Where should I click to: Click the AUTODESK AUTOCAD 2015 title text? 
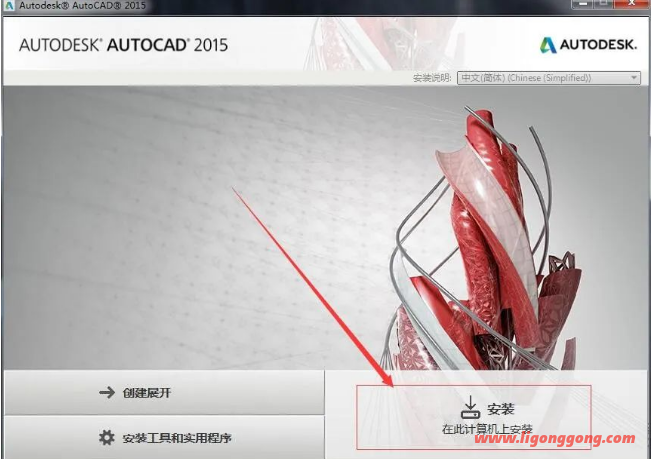tap(123, 45)
